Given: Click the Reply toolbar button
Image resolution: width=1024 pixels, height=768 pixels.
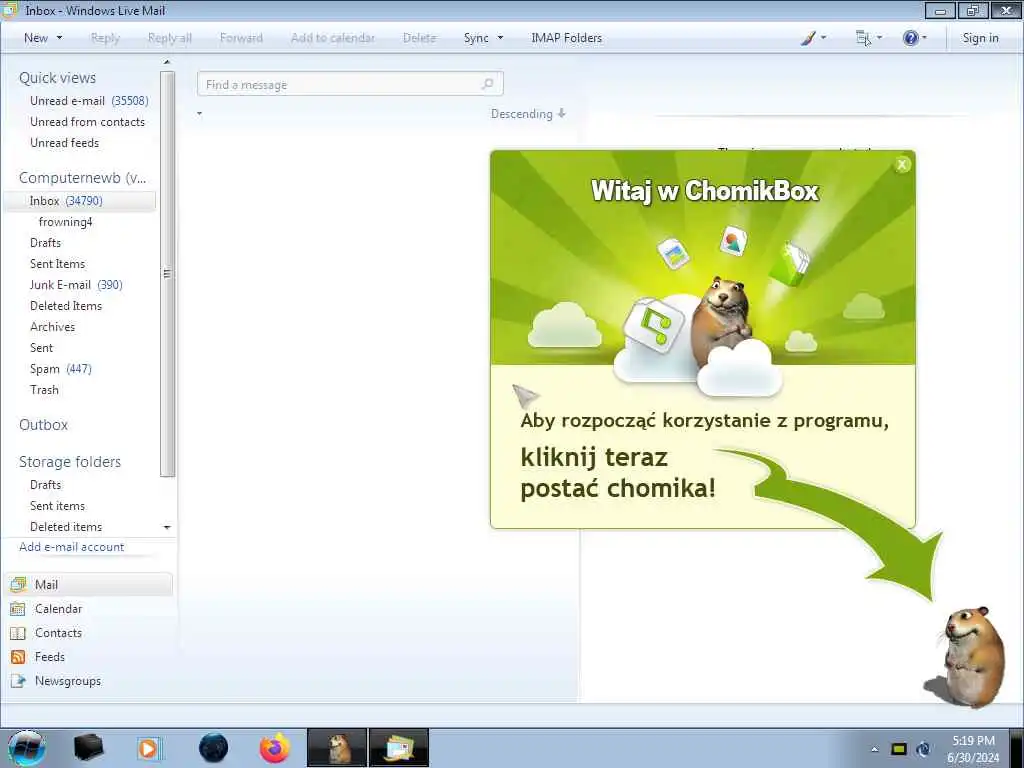Looking at the screenshot, I should (x=105, y=38).
